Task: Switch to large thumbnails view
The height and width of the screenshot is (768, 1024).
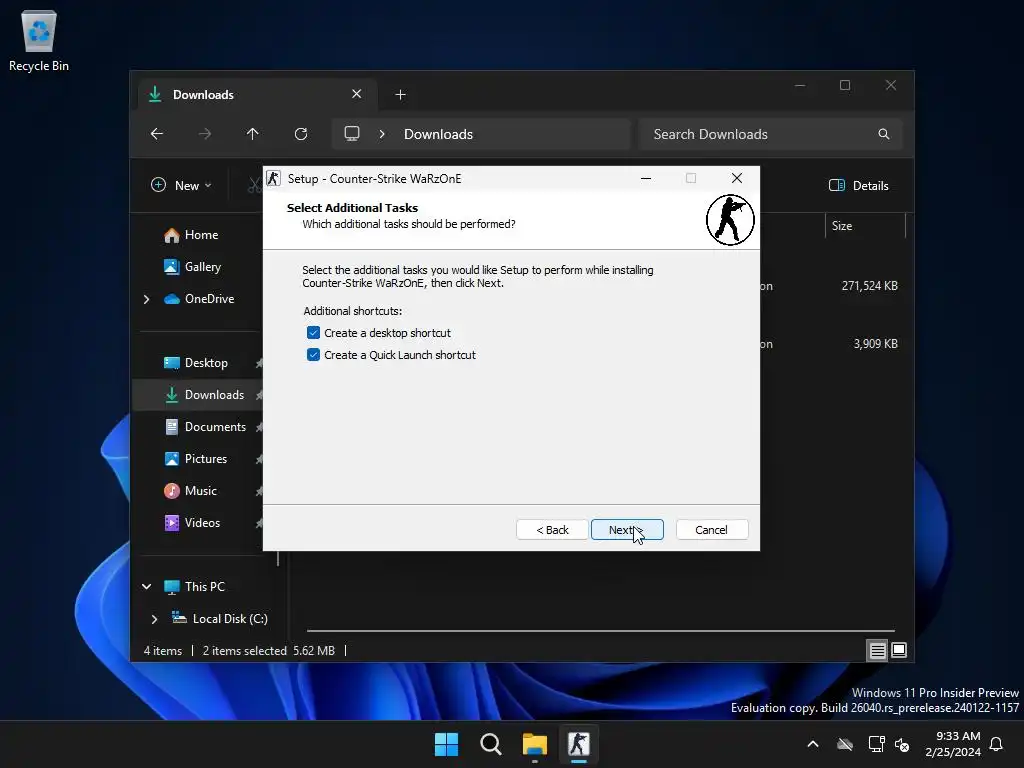Action: (x=899, y=650)
